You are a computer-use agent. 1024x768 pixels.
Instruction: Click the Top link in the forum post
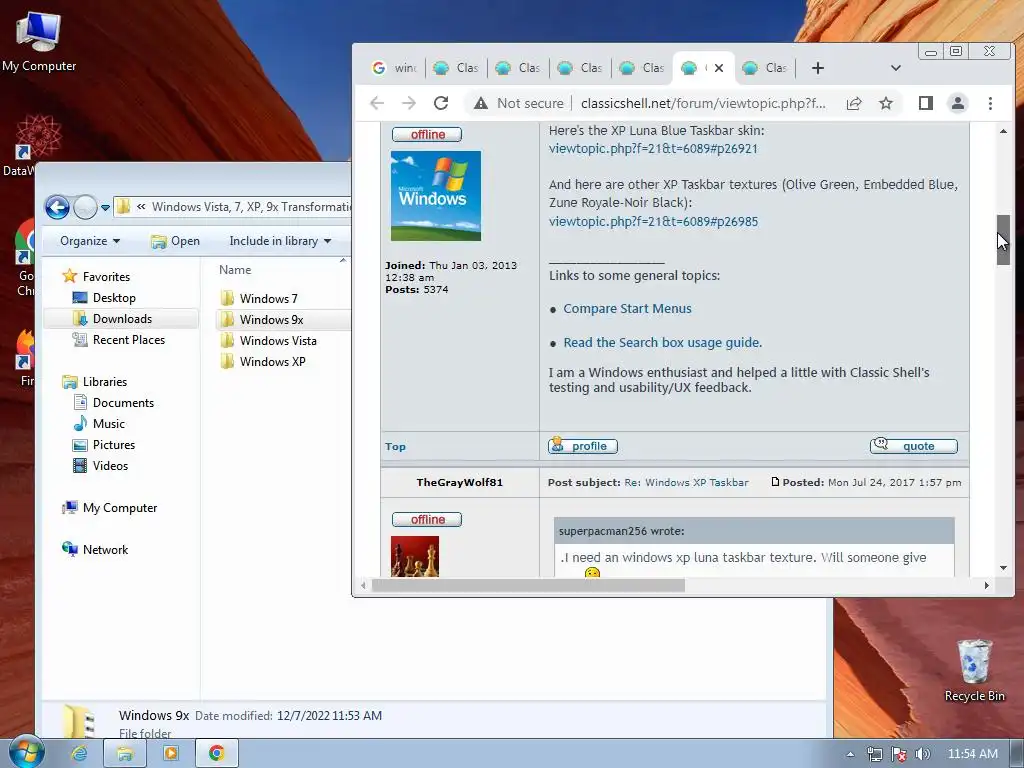[395, 447]
